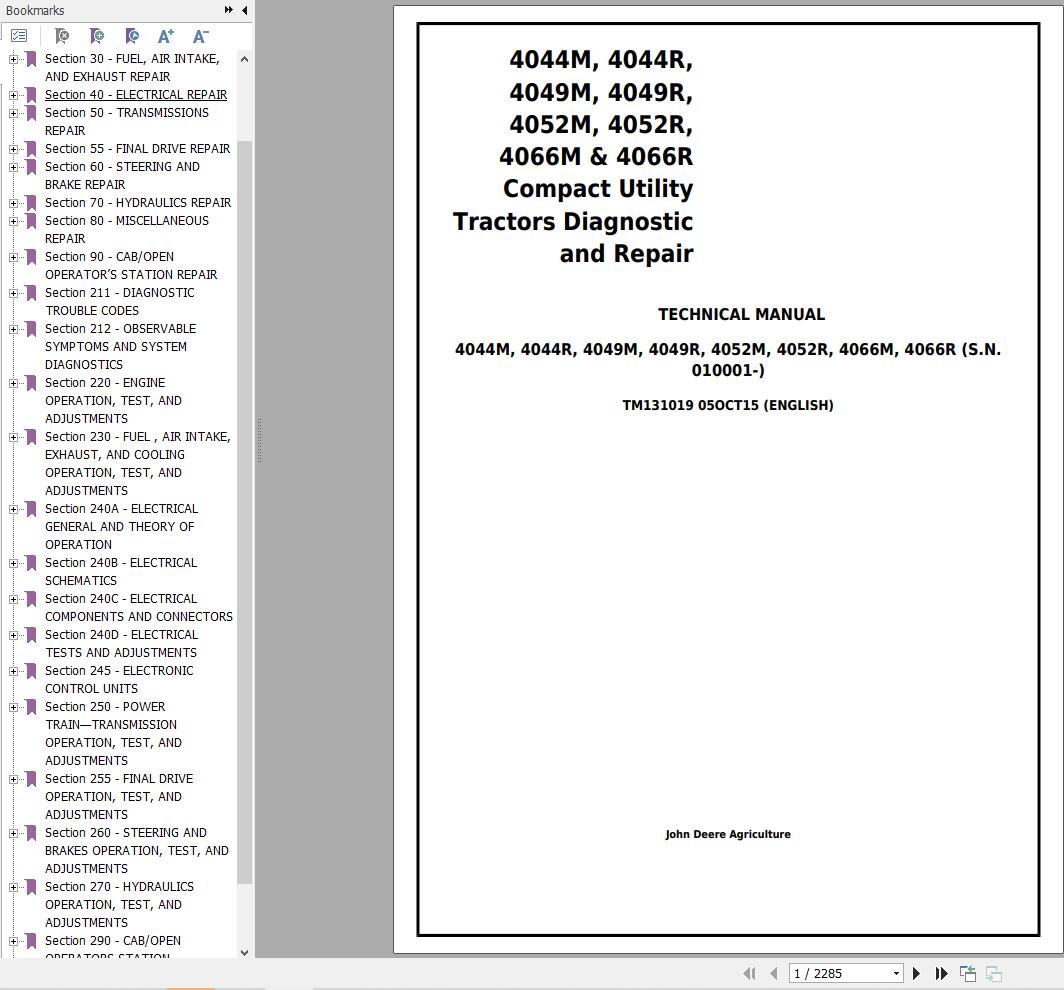The width and height of the screenshot is (1064, 990).
Task: Click the bookmark icon for Section 70
Action: 31,202
